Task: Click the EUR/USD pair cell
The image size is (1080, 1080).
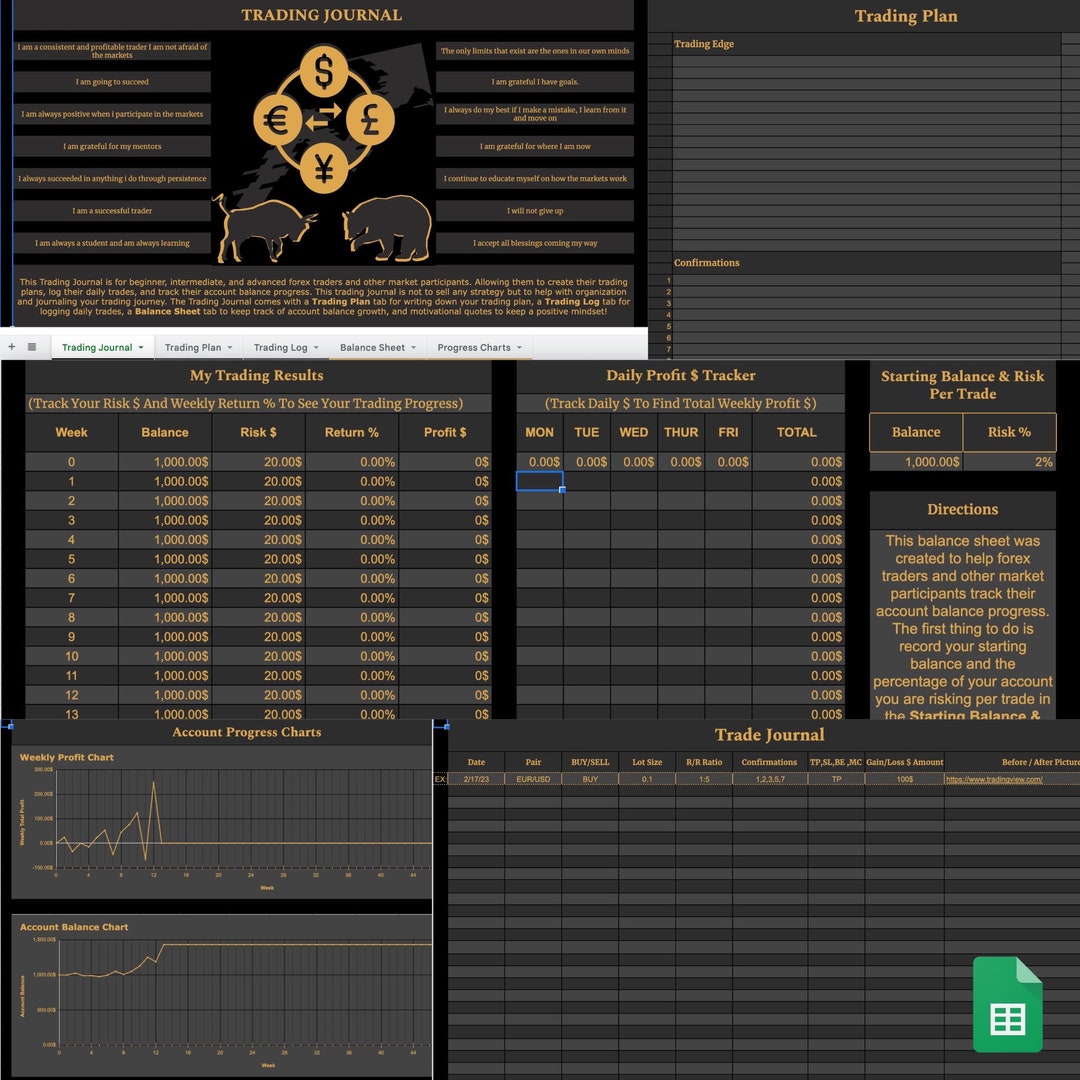Action: click(533, 780)
